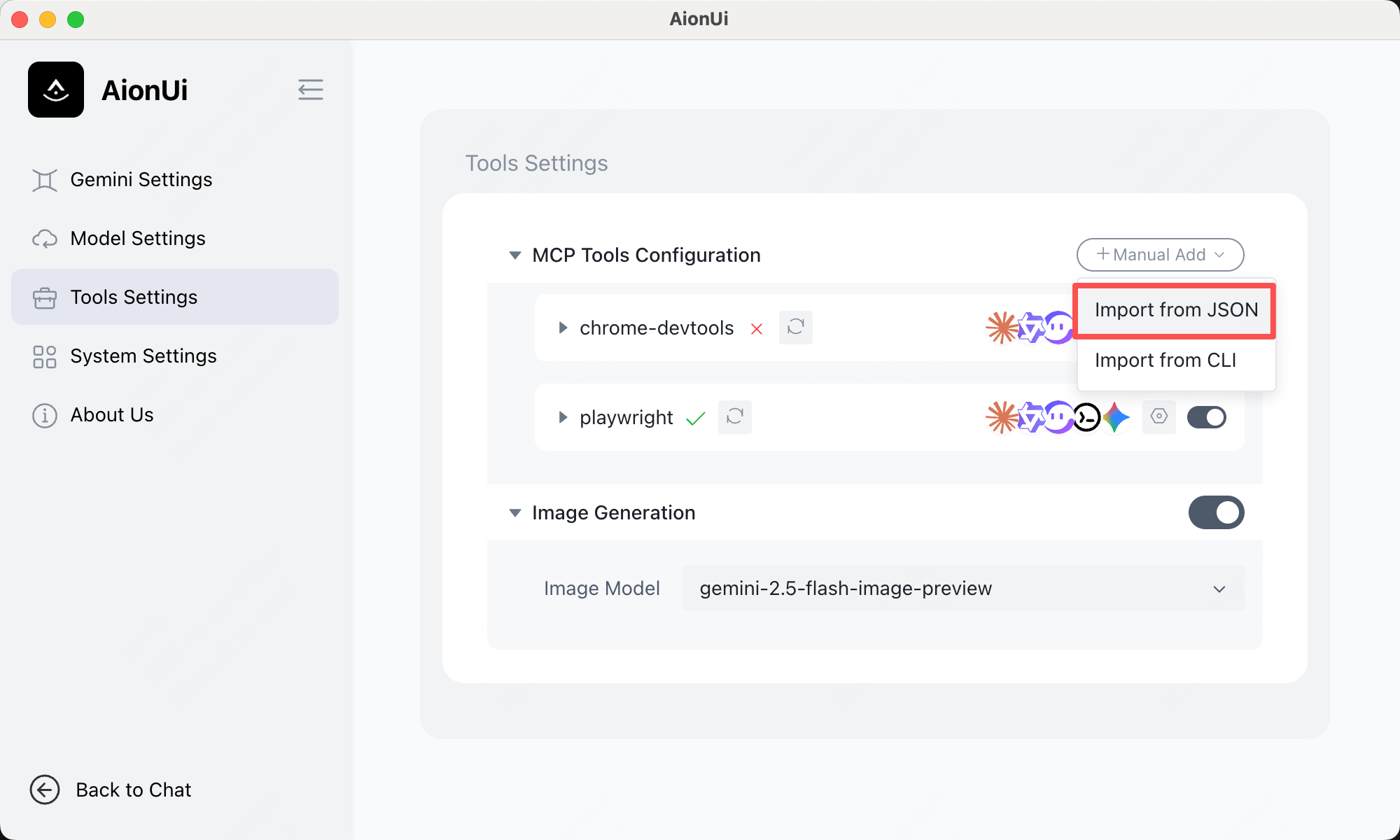Screen dimensions: 1400x840
Task: Click the Qwen icon in playwright row
Action: coord(1031,417)
